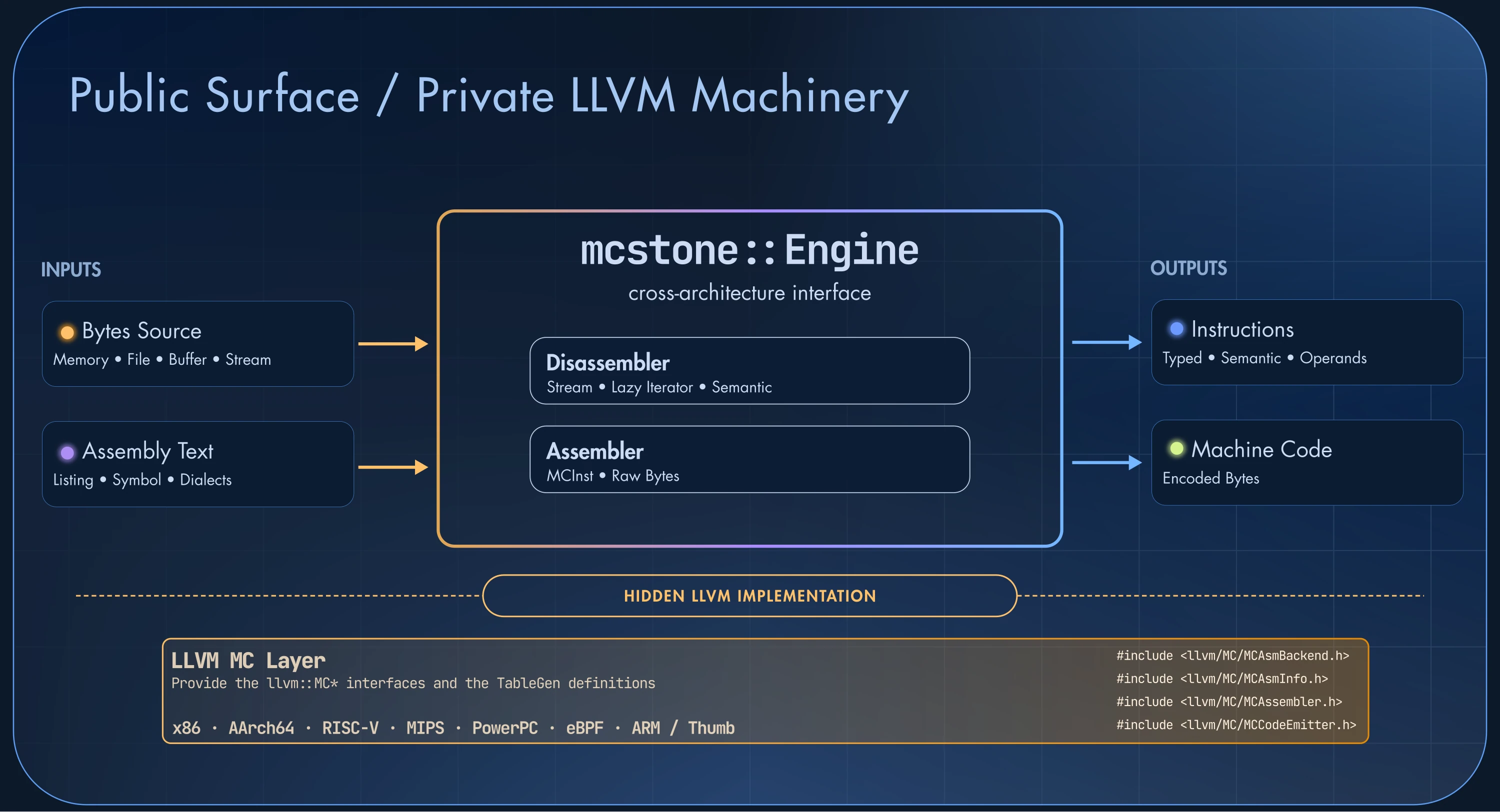Click the Public Surface / Private LLVM Machinery title
Image resolution: width=1500 pixels, height=812 pixels.
pyautogui.click(x=488, y=96)
